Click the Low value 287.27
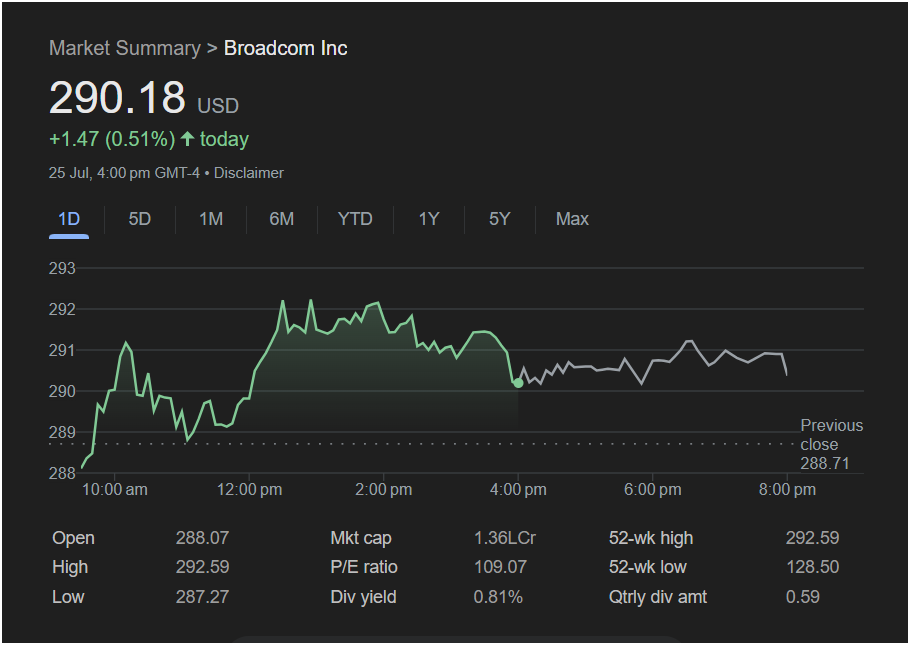The height and width of the screenshot is (645, 910). point(202,597)
